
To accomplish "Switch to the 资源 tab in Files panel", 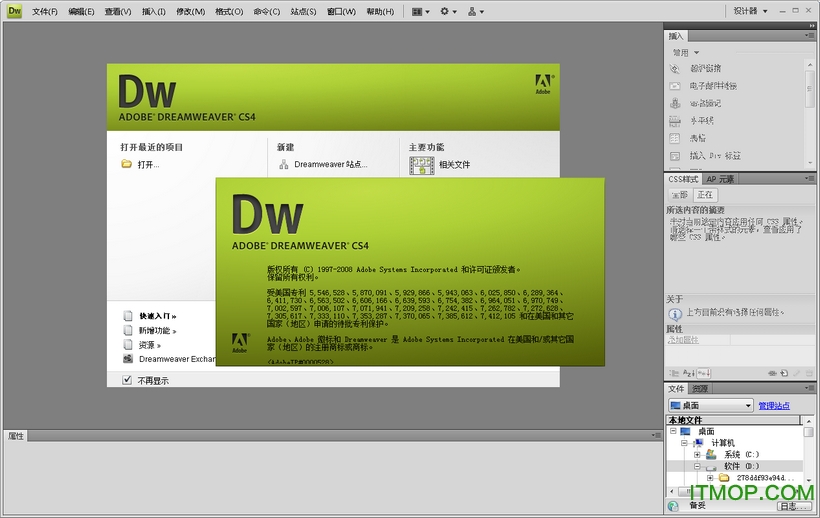I will [x=700, y=388].
